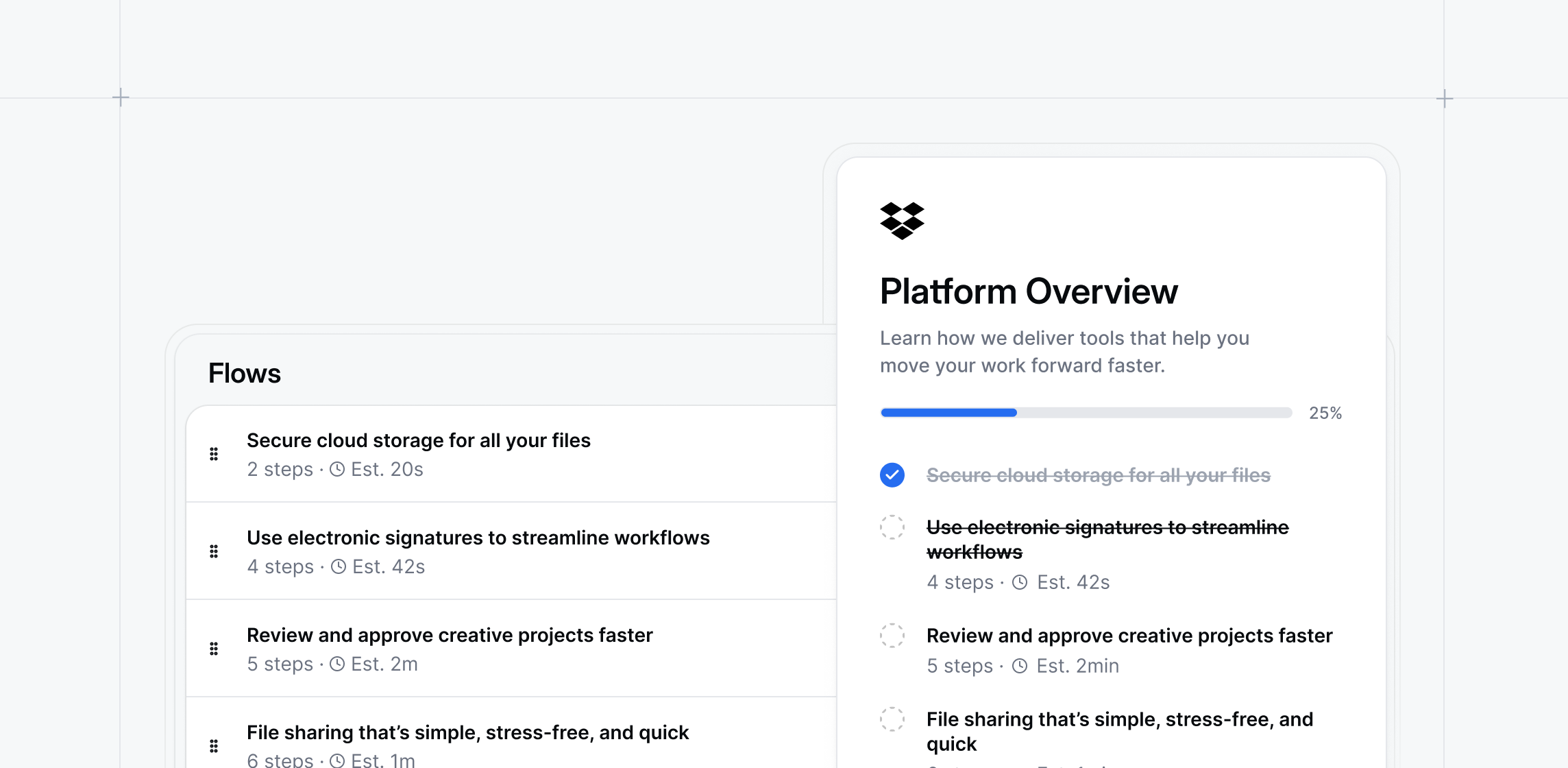
Task: Select Review and approve item in Platform Overview
Action: [x=1129, y=636]
